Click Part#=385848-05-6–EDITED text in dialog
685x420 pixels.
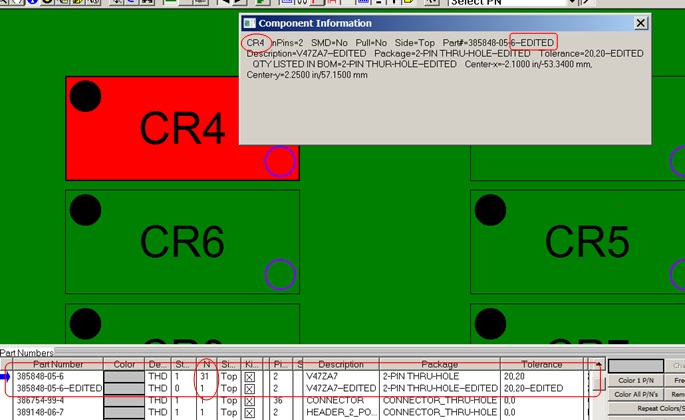click(498, 43)
